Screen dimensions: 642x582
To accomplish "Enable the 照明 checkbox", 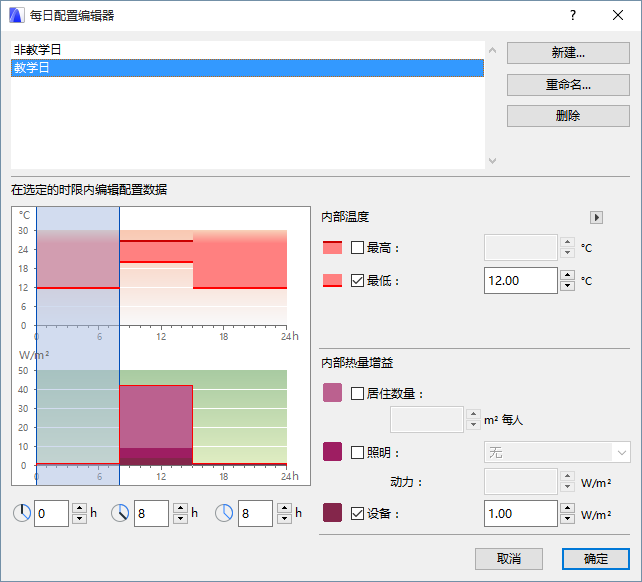I will point(357,452).
